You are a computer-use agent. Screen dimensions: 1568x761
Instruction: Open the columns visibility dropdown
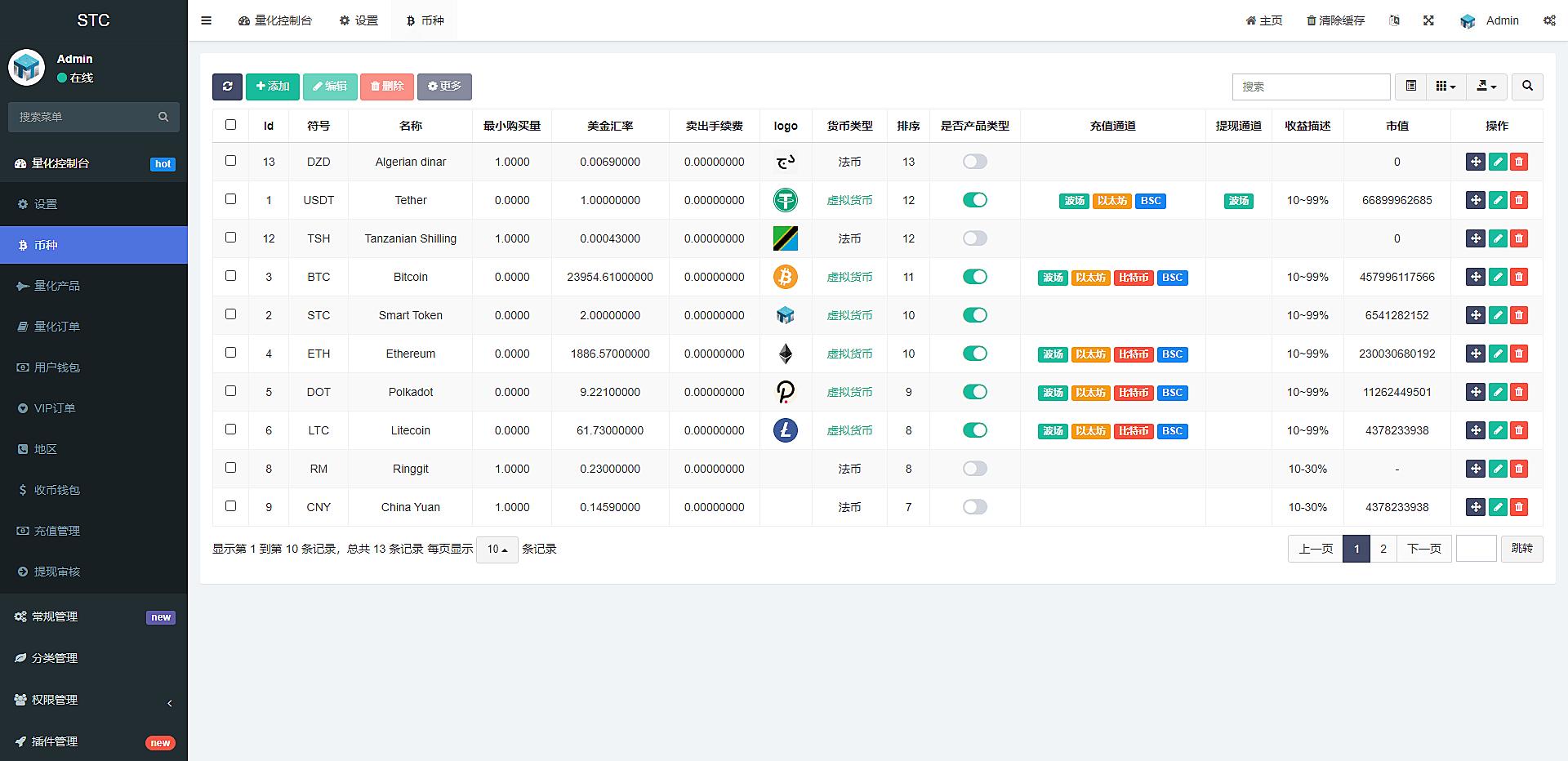[x=1445, y=87]
